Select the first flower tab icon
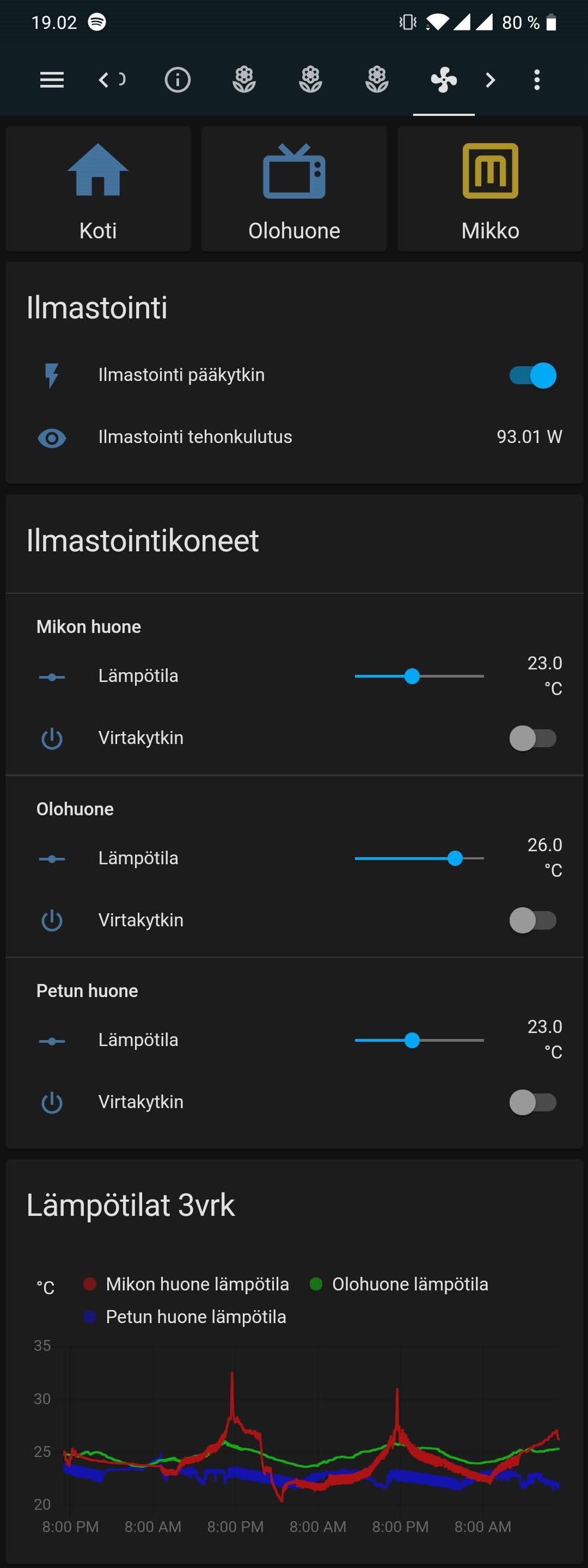Screen dimensions: 588x1568 pyautogui.click(x=244, y=80)
